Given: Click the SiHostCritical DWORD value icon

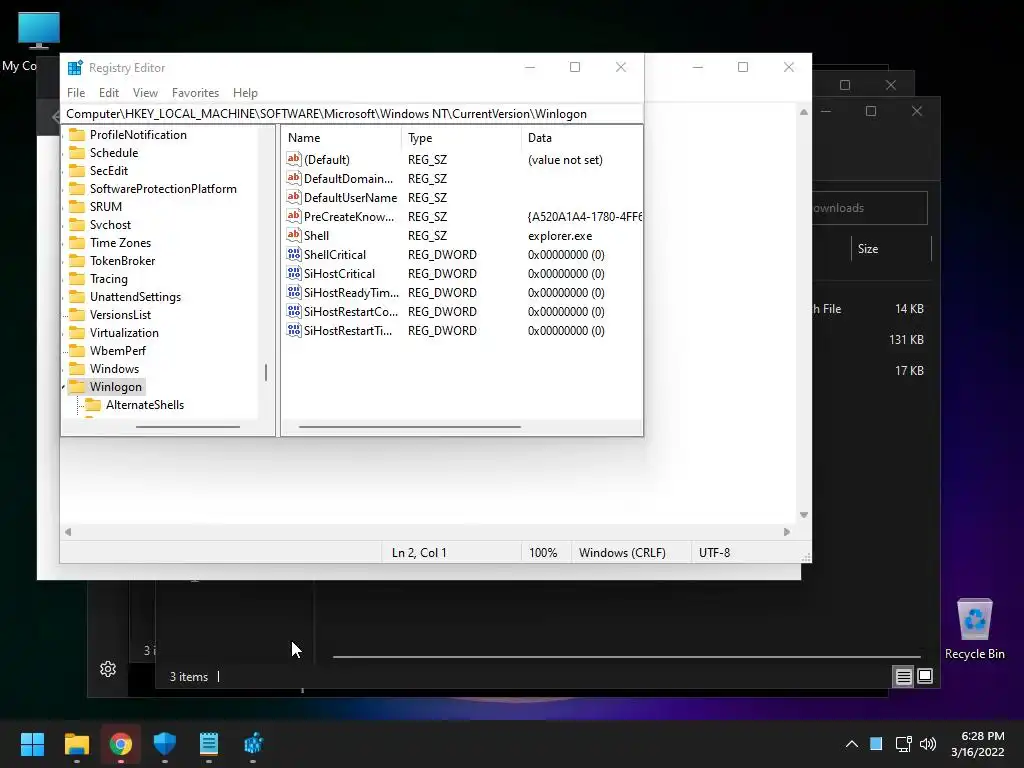Looking at the screenshot, I should point(294,274).
